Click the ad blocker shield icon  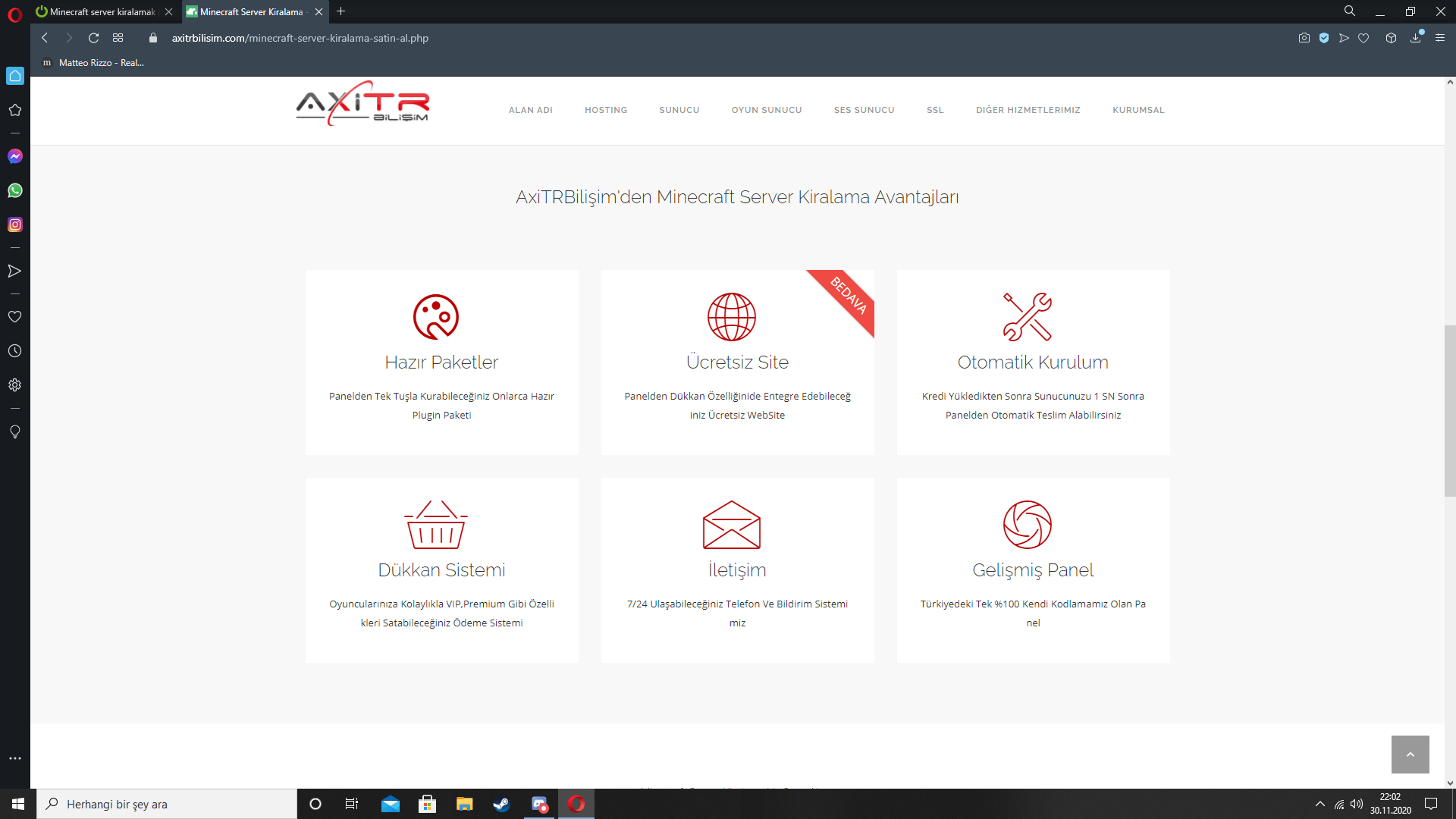pyautogui.click(x=1324, y=38)
